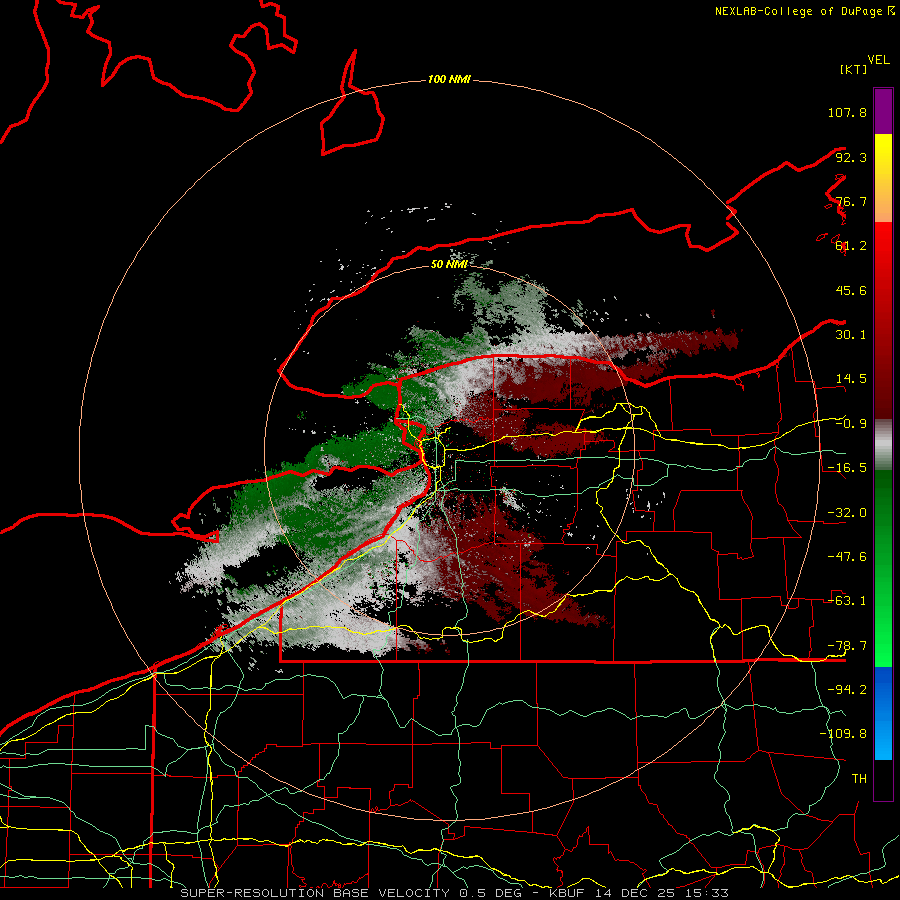Pick the yellow segment of velocity color bar

(883, 156)
